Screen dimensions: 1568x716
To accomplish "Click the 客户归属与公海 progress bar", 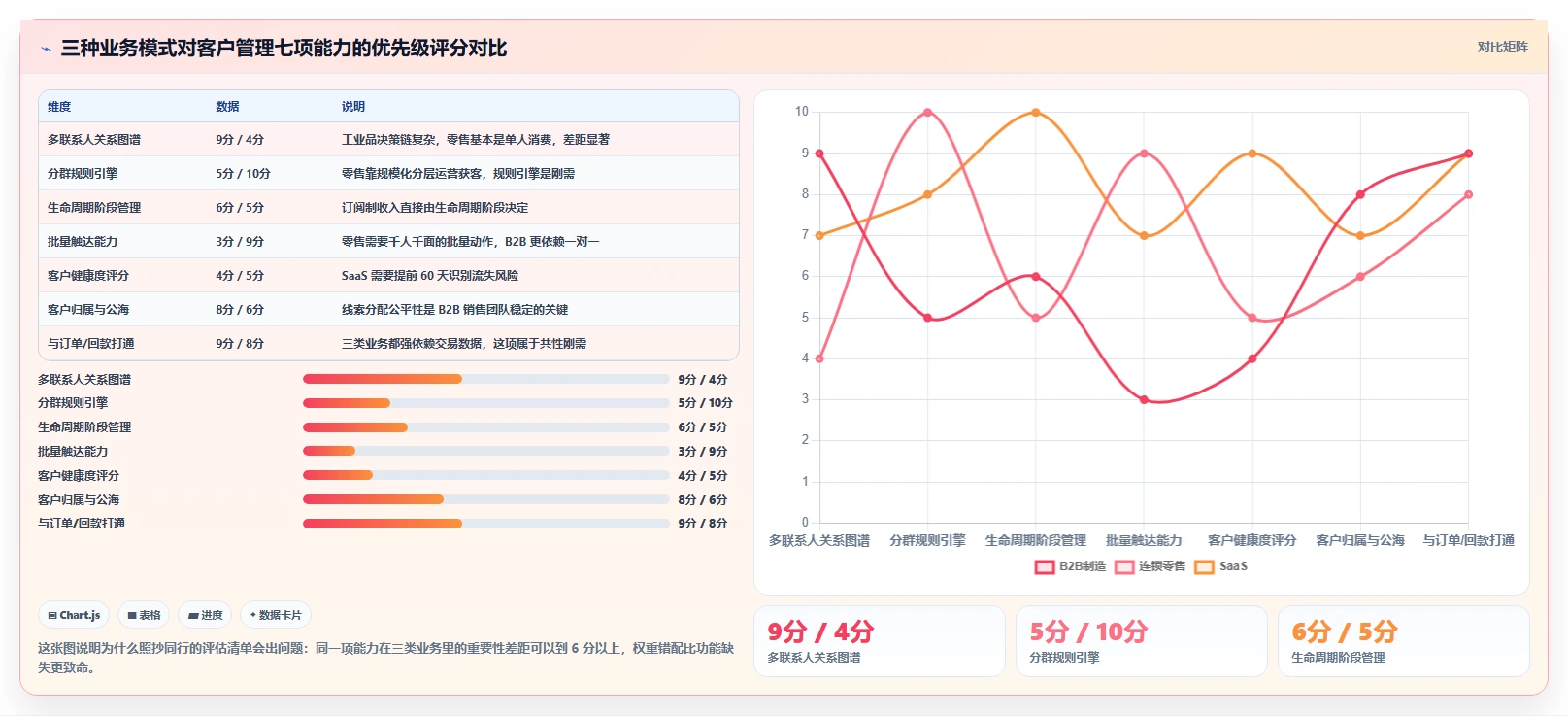I will point(486,499).
